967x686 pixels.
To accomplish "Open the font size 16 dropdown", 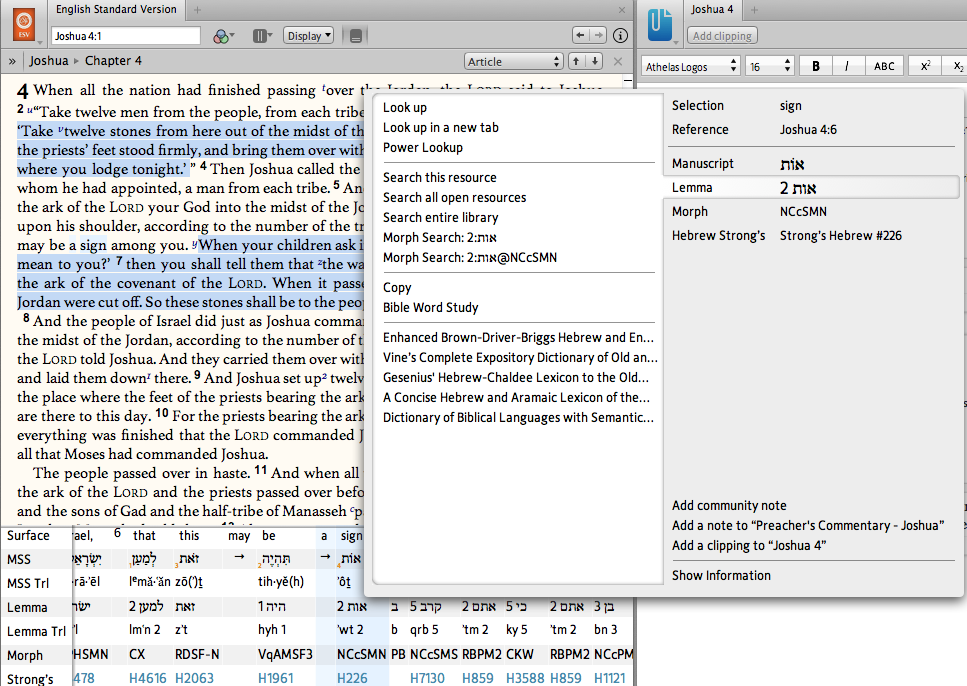I will (x=769, y=66).
